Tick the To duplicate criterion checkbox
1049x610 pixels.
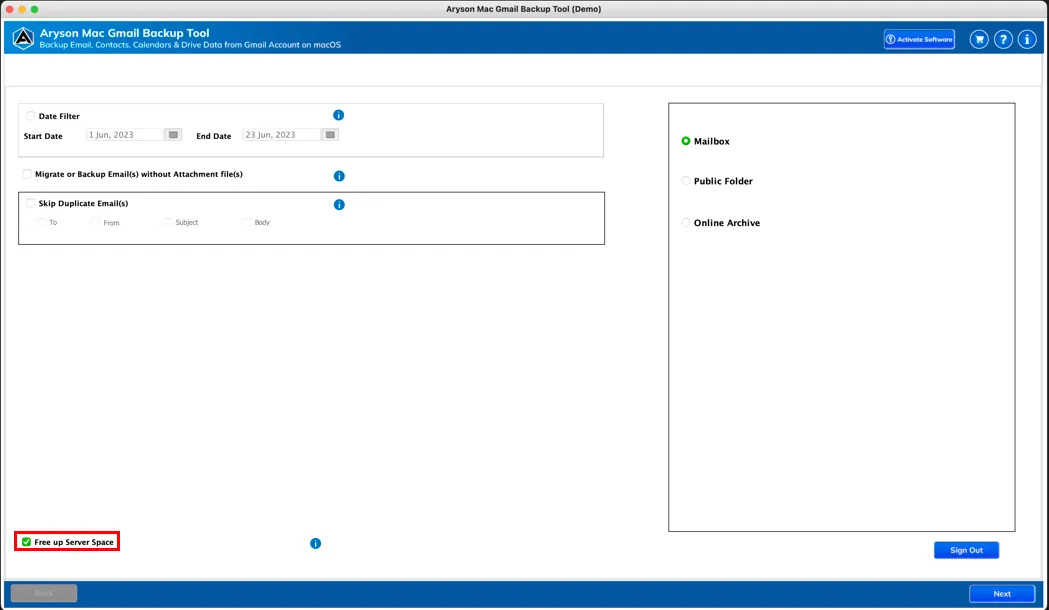click(41, 223)
